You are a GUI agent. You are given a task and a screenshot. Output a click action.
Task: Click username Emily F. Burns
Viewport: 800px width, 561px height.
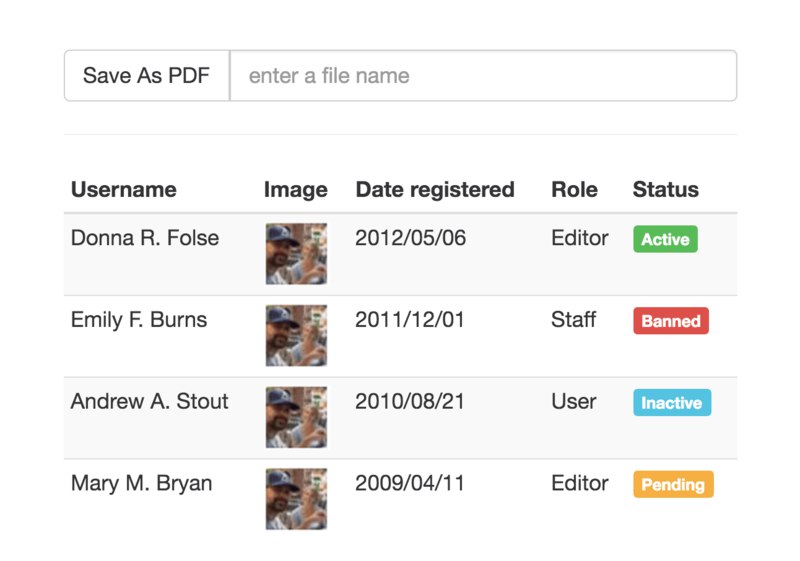click(x=139, y=320)
